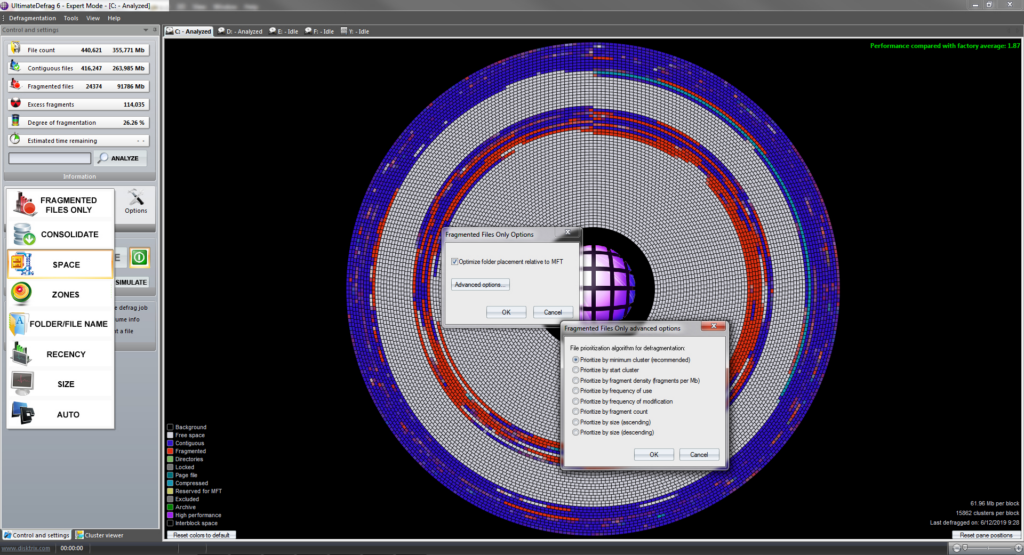Screen dimensions: 1024x555
Task: Cancel the advanced options dialog
Action: point(699,454)
